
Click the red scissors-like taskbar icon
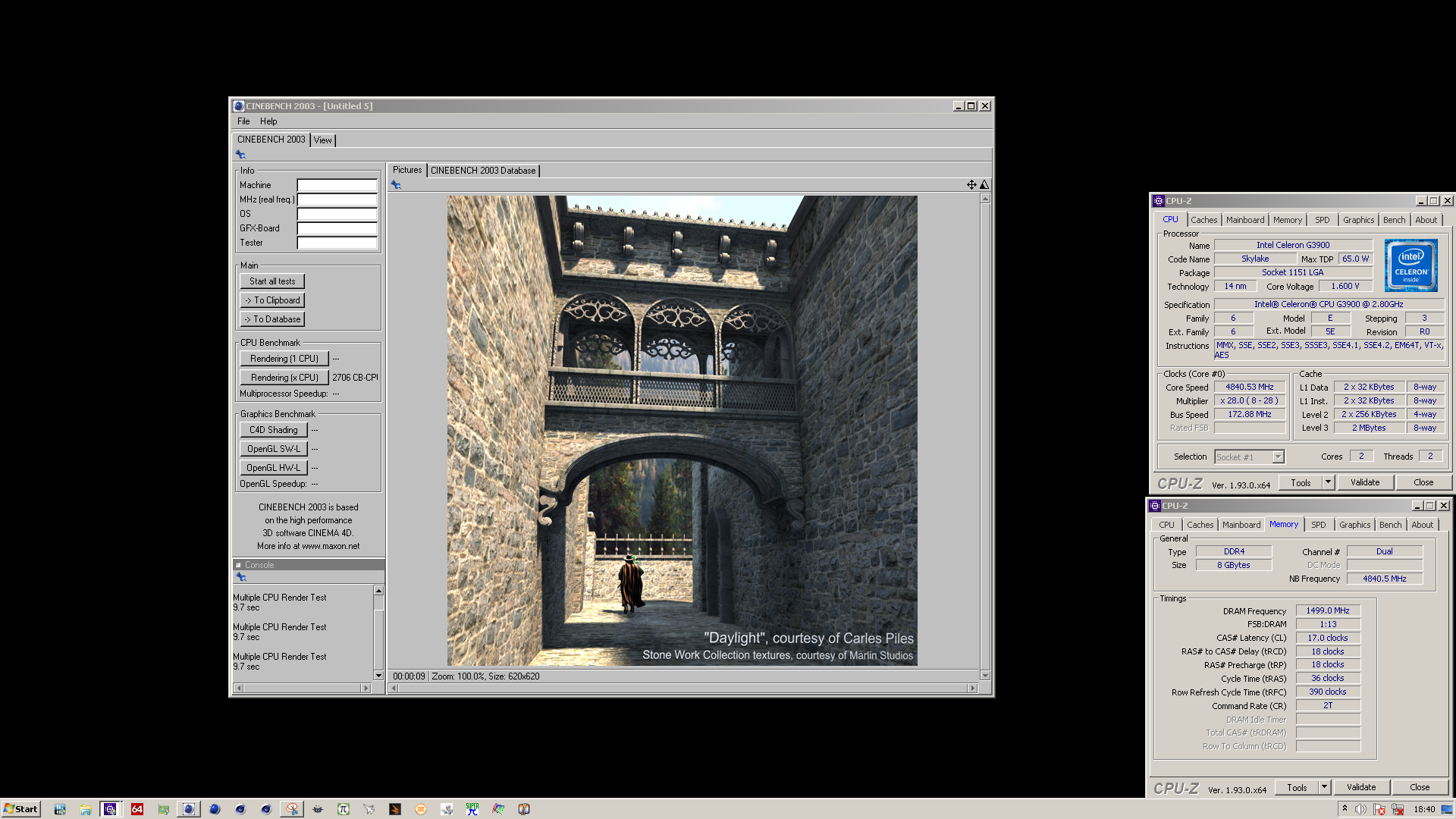[x=292, y=809]
